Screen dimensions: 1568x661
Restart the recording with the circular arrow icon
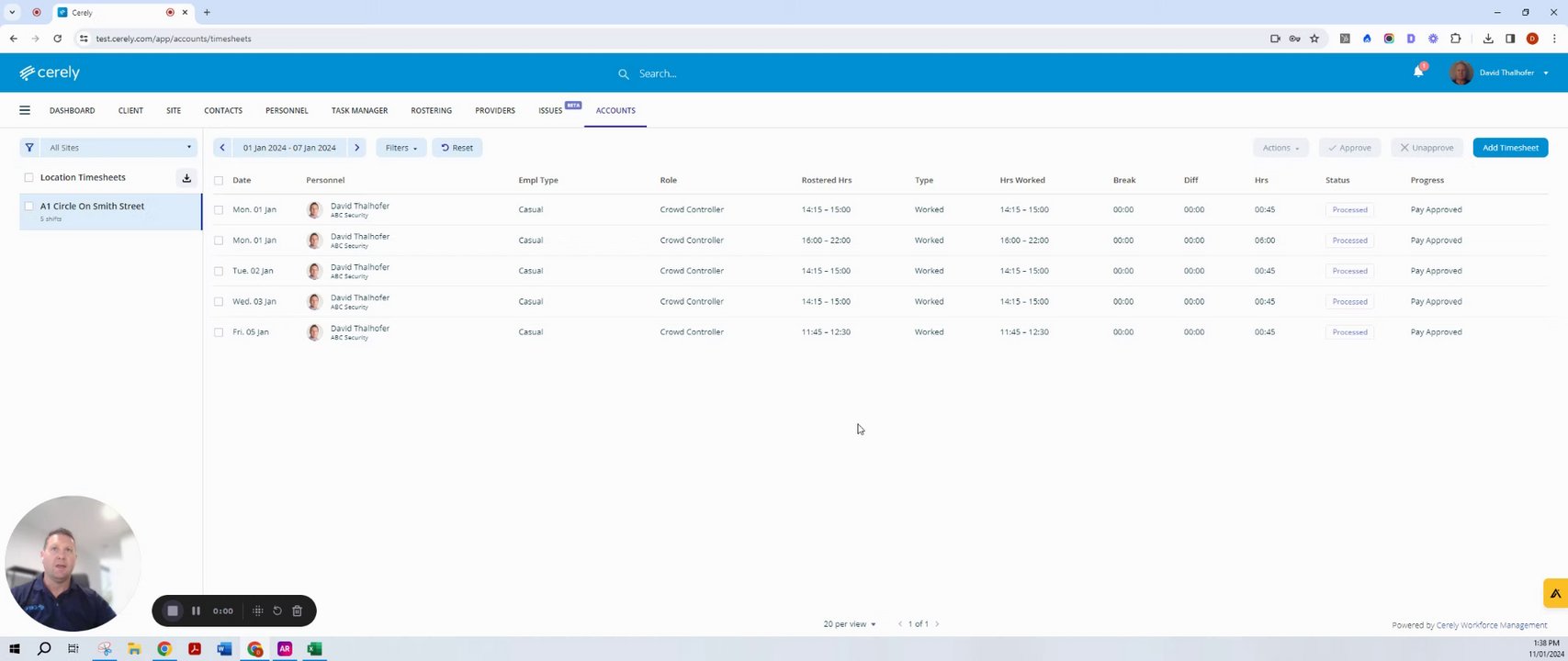click(277, 611)
